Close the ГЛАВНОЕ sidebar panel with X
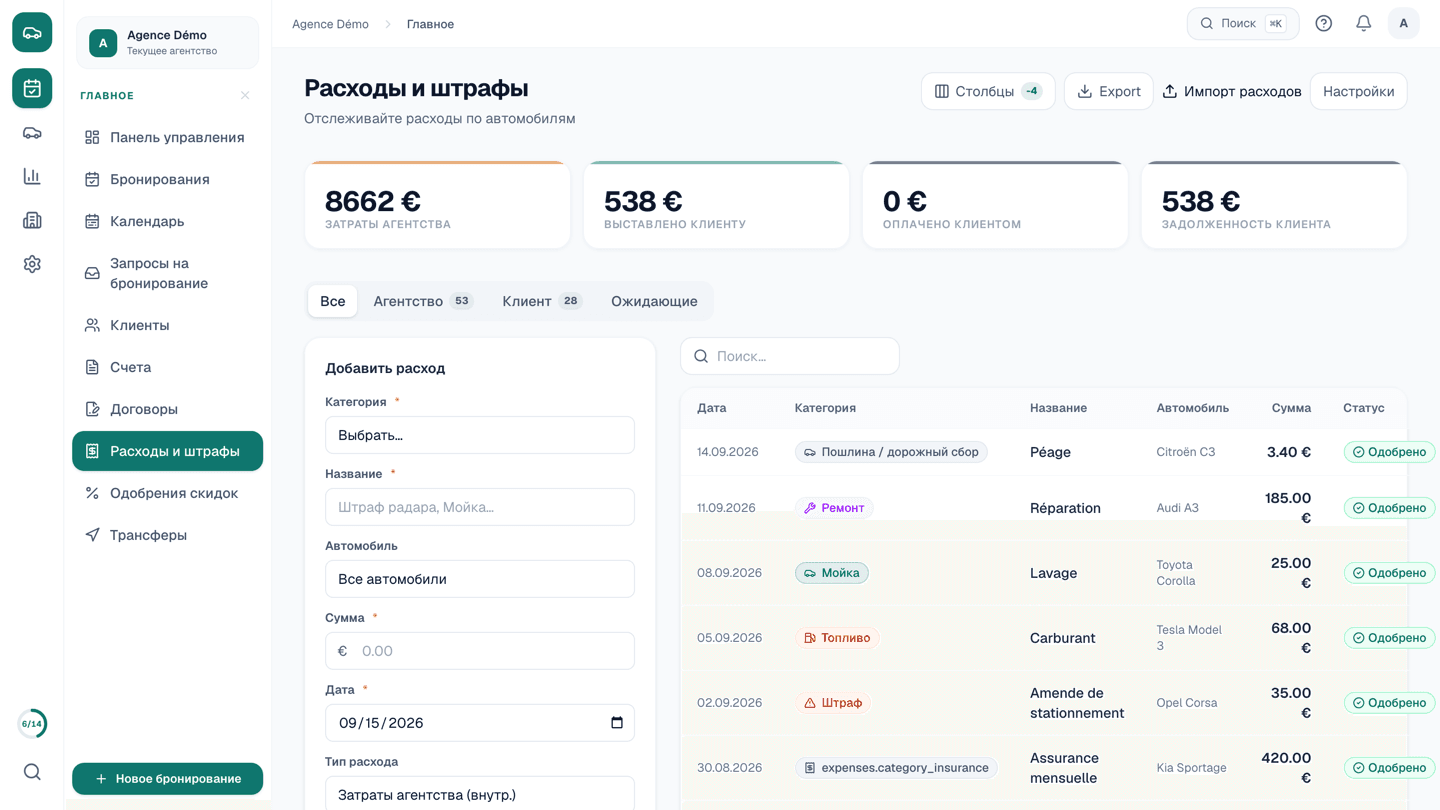1440x810 pixels. pyautogui.click(x=245, y=96)
